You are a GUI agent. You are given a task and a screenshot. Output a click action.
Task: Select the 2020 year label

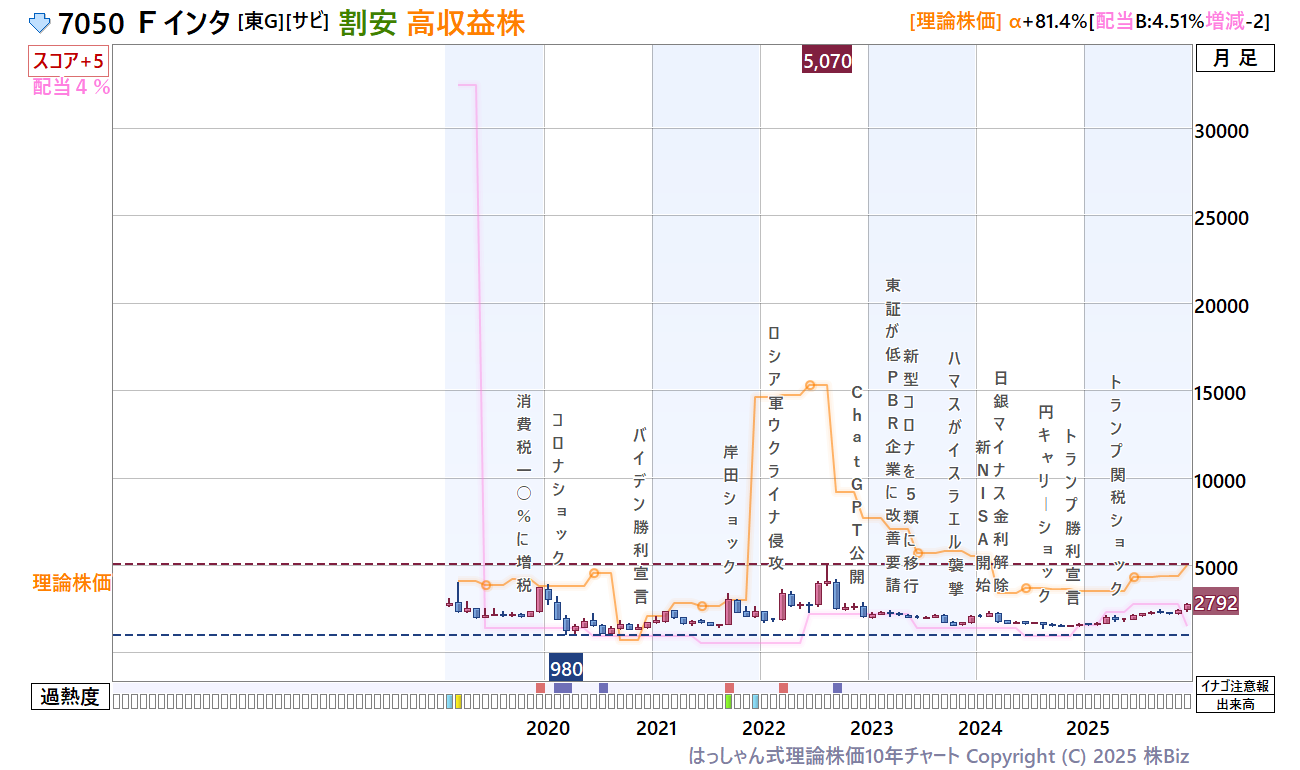coord(548,728)
